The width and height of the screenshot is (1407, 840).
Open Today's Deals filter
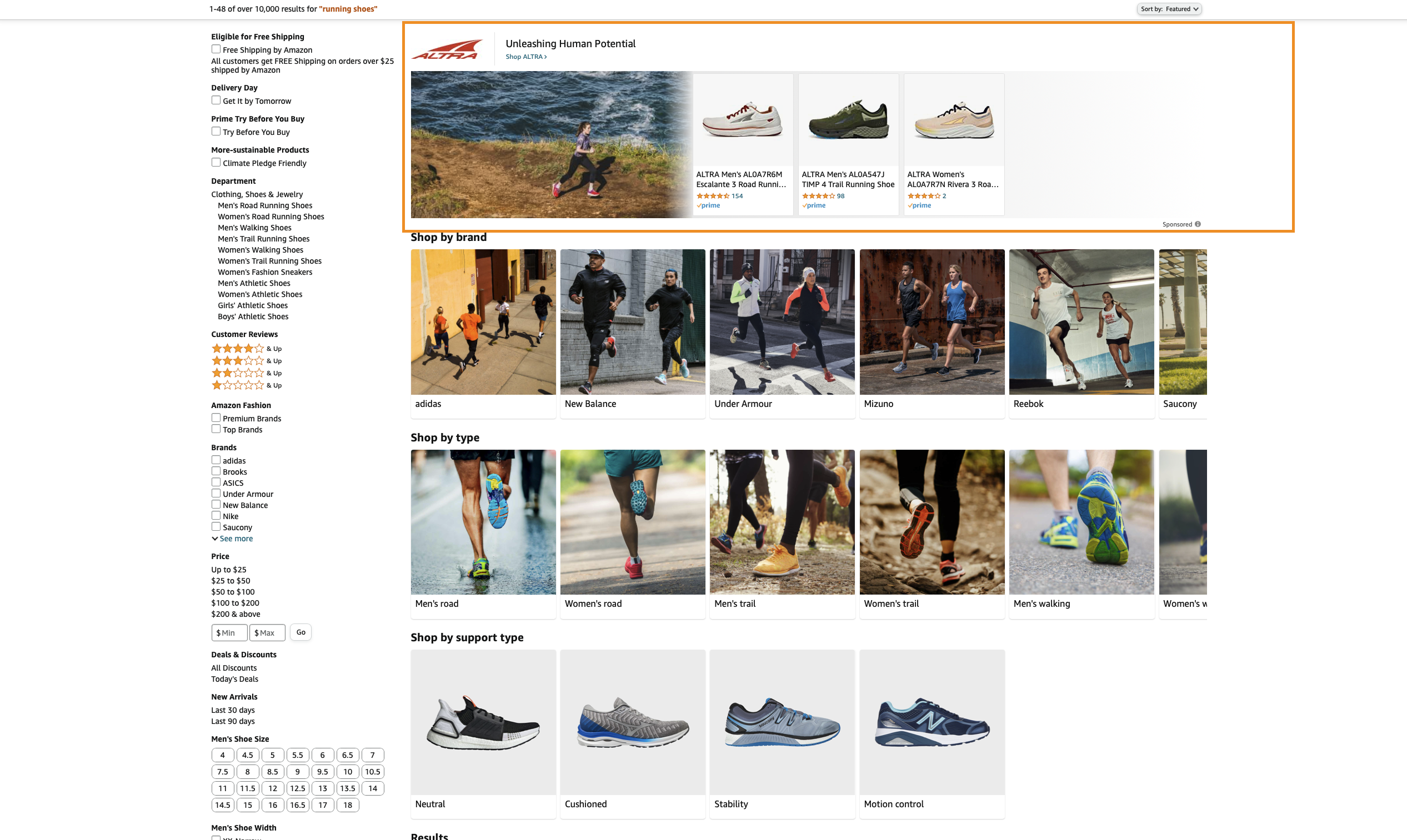click(234, 679)
